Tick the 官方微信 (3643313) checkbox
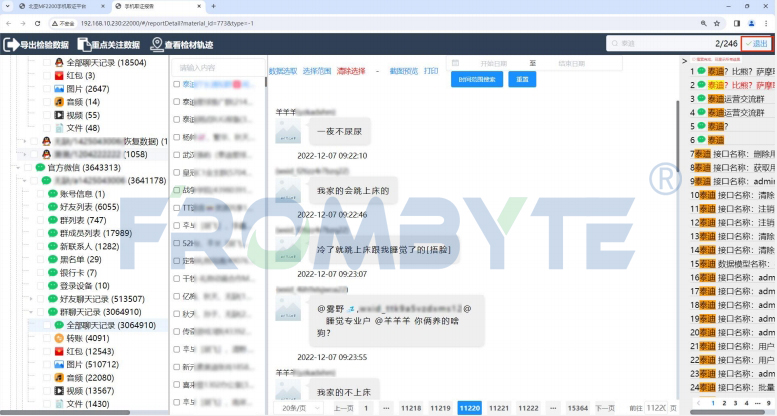 pos(28,168)
